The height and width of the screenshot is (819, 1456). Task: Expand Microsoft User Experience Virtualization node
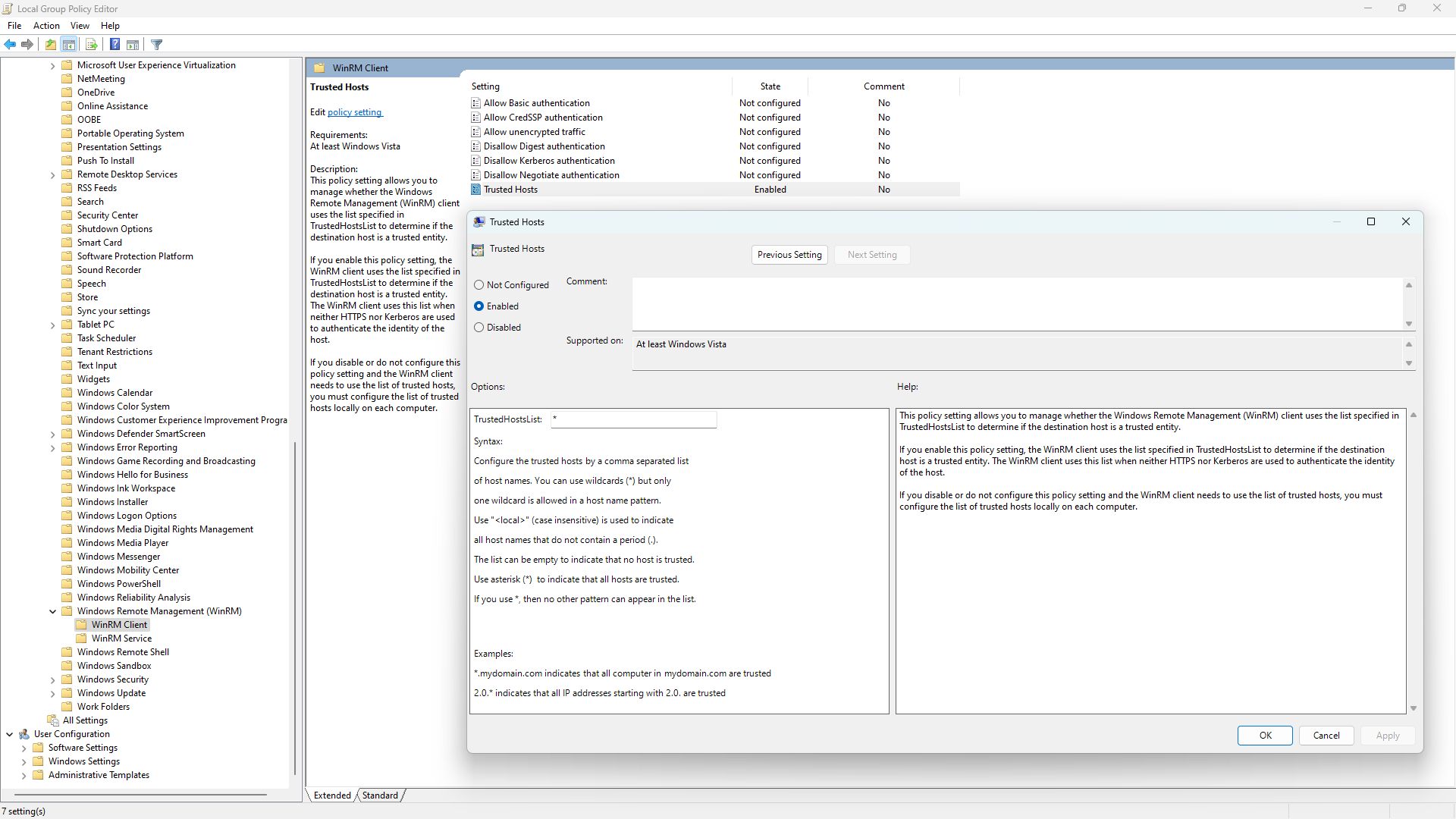click(x=52, y=66)
